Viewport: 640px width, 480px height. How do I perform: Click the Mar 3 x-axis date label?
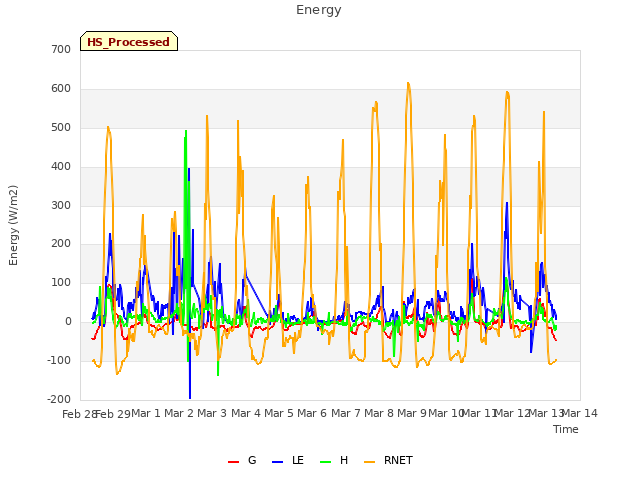click(212, 413)
